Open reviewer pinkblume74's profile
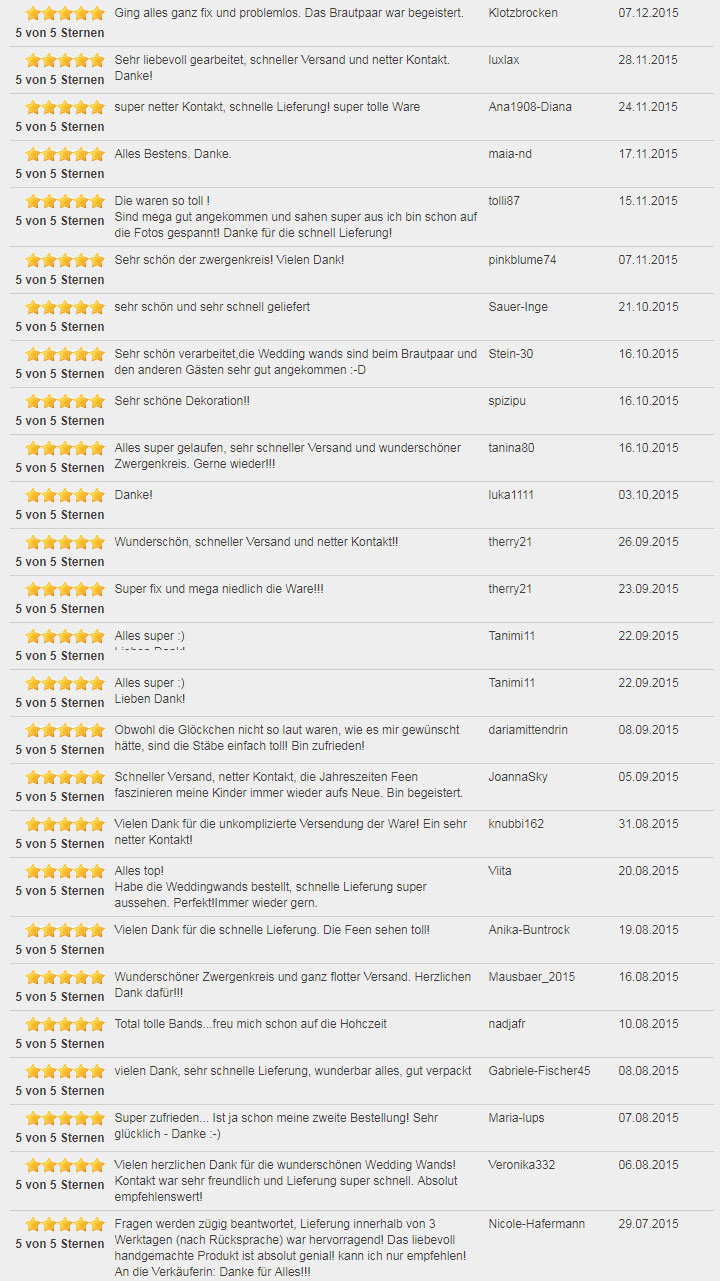720x1281 pixels. coord(522,260)
